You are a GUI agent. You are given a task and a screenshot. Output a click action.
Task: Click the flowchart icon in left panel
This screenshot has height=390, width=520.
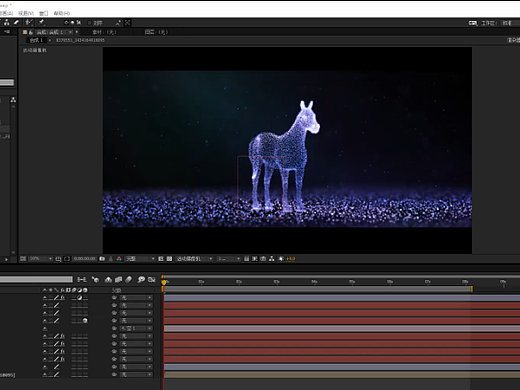tap(13, 100)
